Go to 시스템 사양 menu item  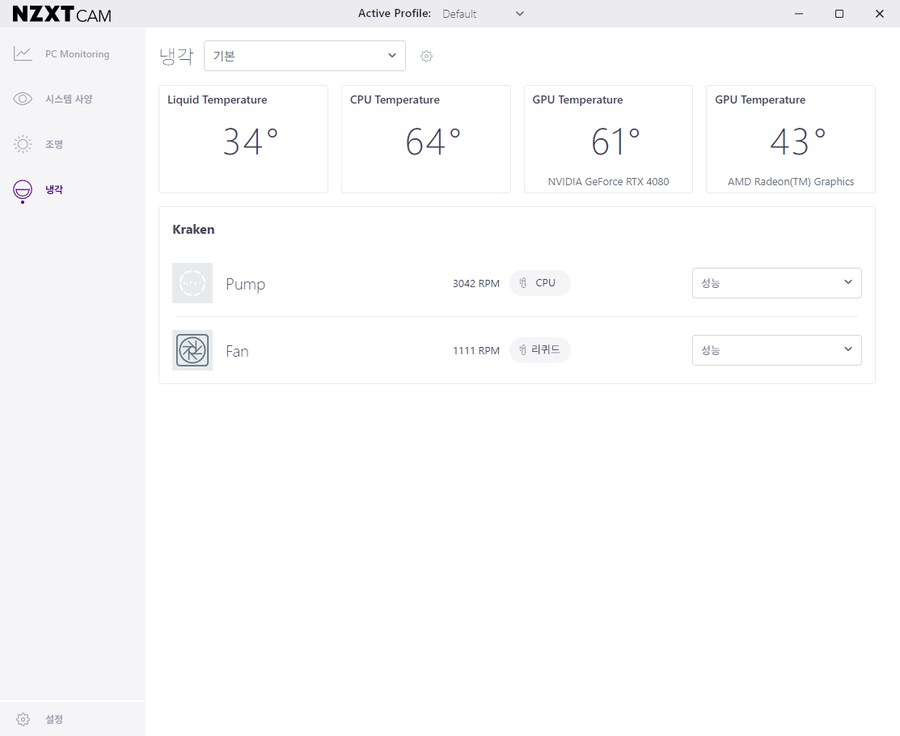[72, 99]
